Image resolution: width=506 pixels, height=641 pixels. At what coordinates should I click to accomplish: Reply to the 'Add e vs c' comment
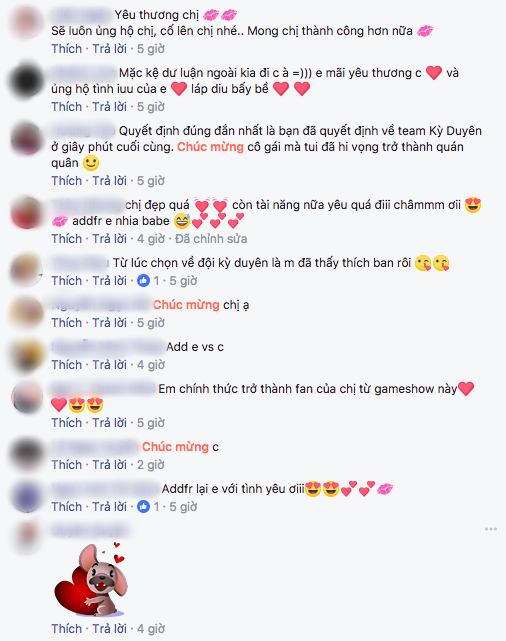110,364
